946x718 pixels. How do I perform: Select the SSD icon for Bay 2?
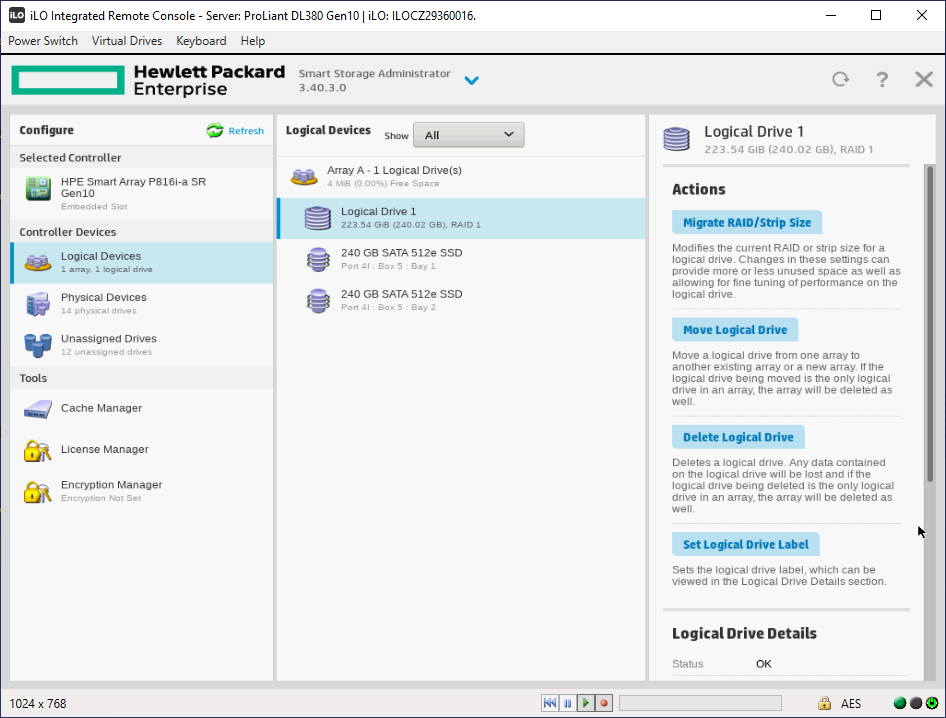[318, 300]
